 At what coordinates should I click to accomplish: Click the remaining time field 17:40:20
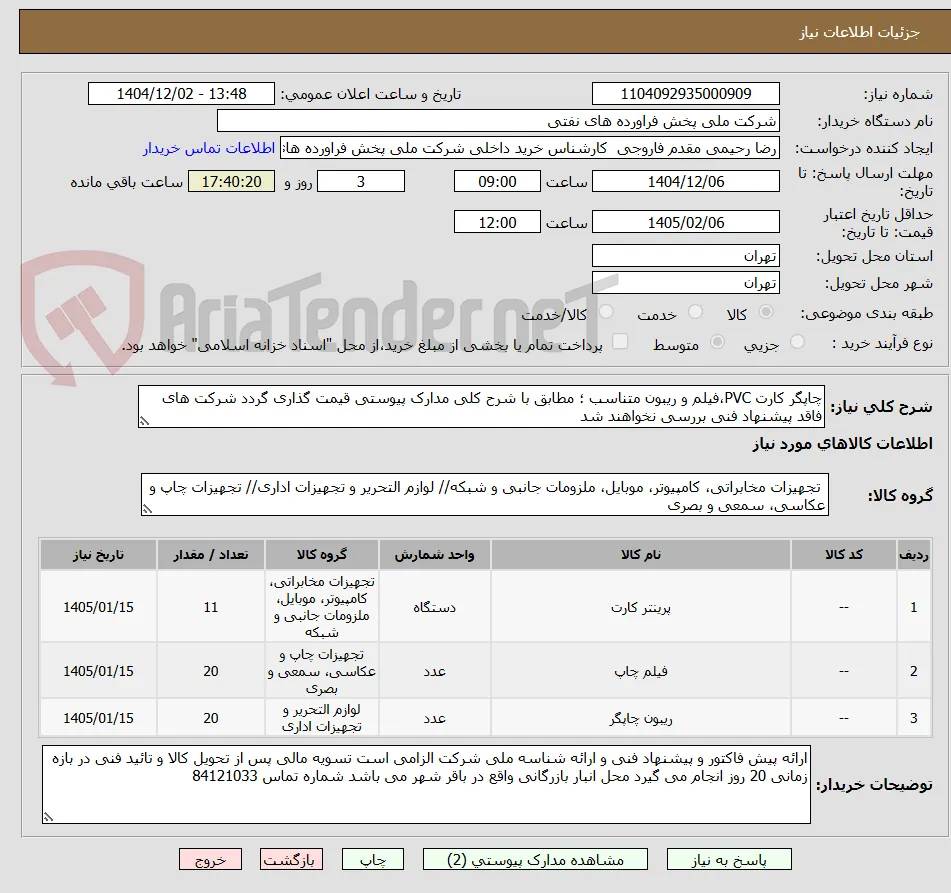pyautogui.click(x=231, y=181)
